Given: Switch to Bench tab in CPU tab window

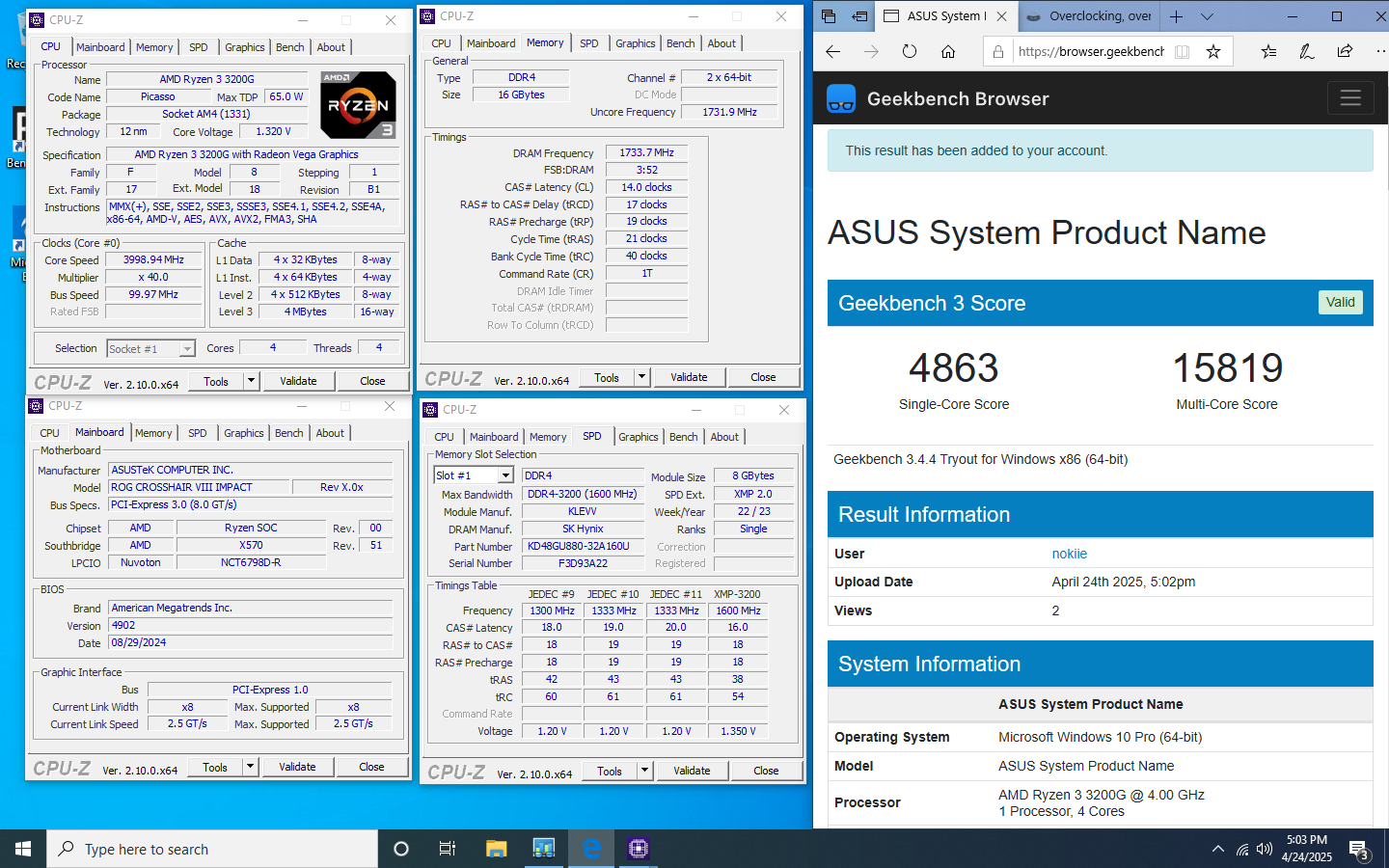Looking at the screenshot, I should (x=290, y=47).
